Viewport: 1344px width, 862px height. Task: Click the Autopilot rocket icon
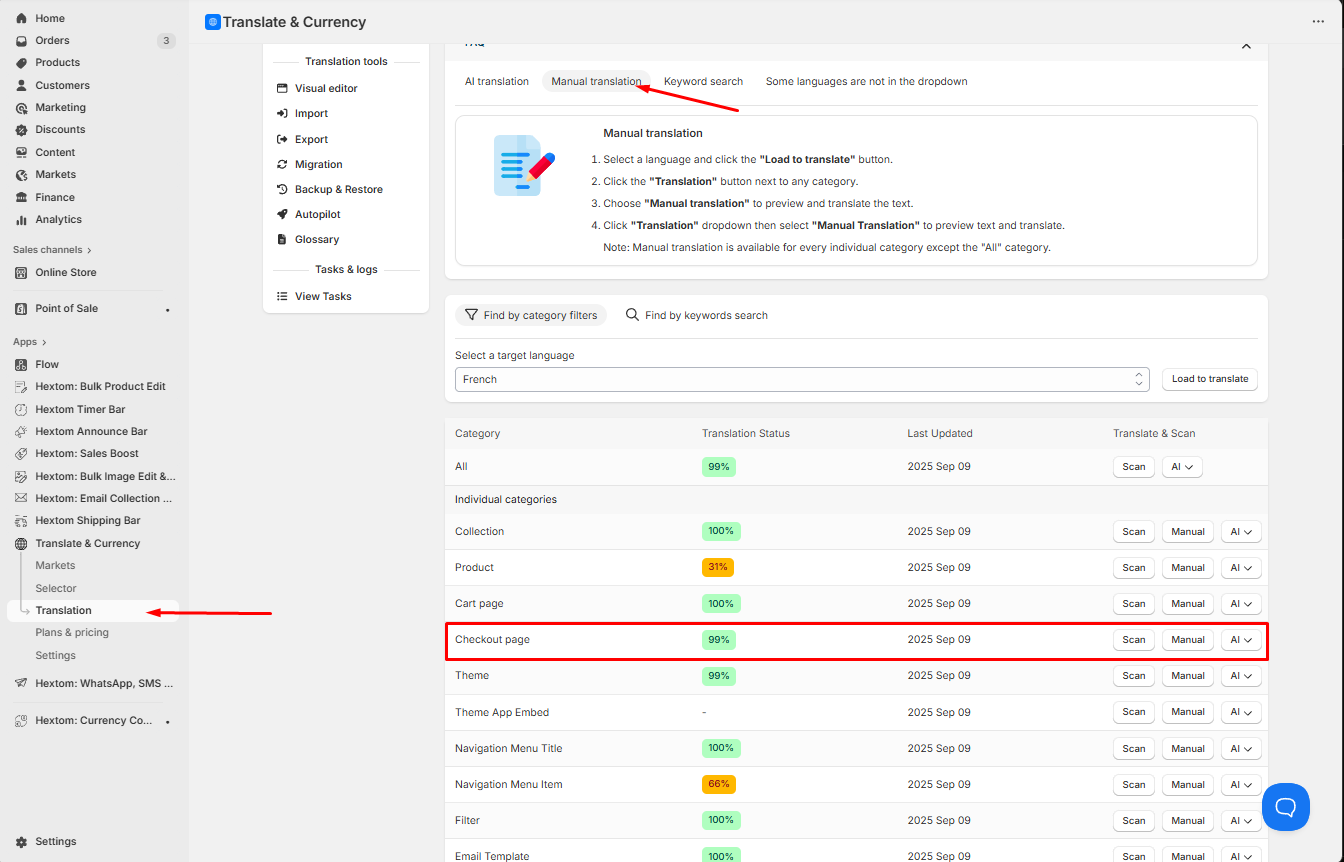[283, 215]
